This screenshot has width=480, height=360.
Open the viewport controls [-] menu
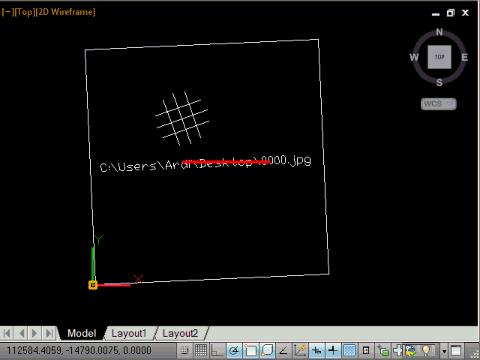pos(8,12)
